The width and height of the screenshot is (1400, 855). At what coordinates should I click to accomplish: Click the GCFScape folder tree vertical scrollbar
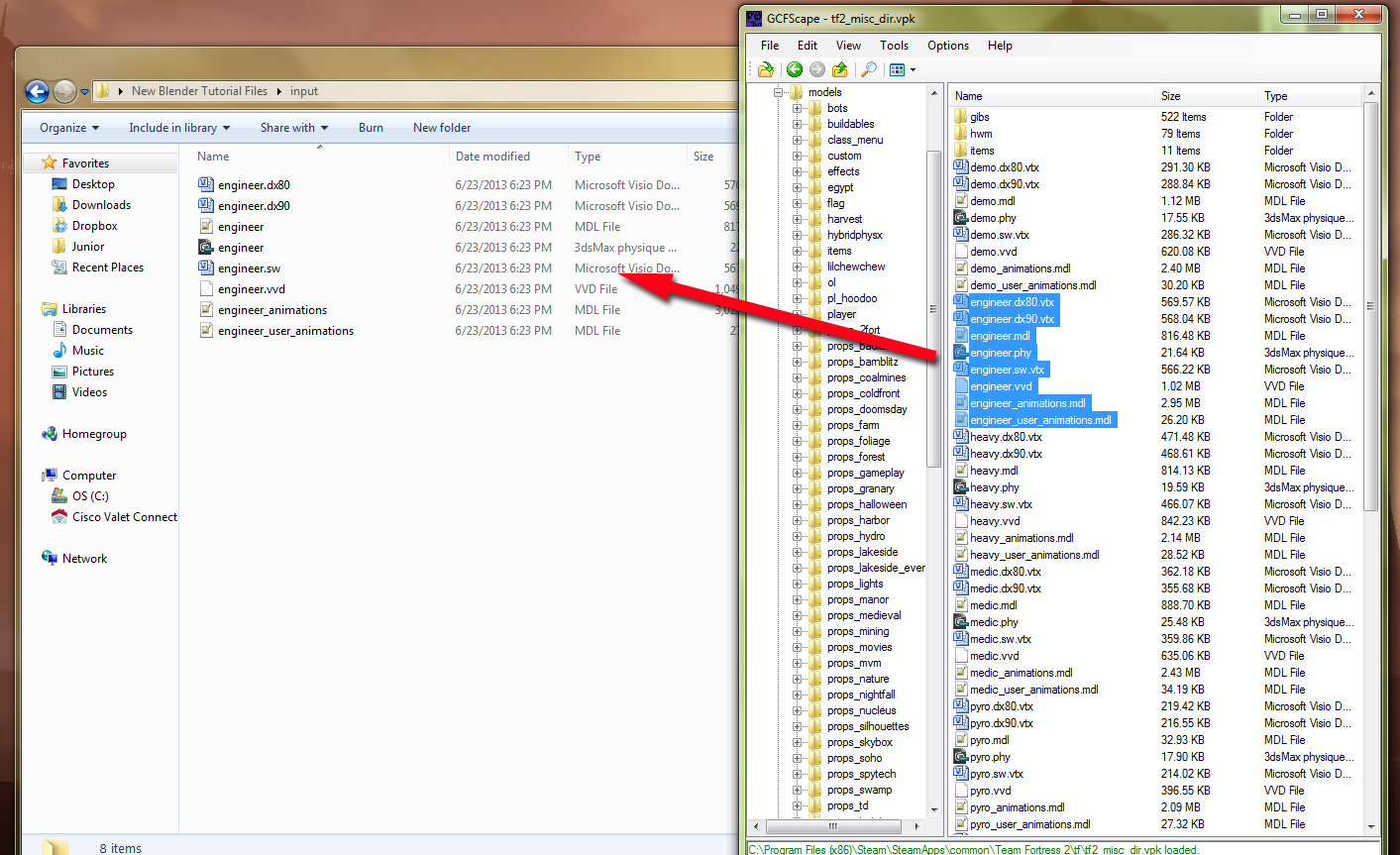click(x=933, y=307)
